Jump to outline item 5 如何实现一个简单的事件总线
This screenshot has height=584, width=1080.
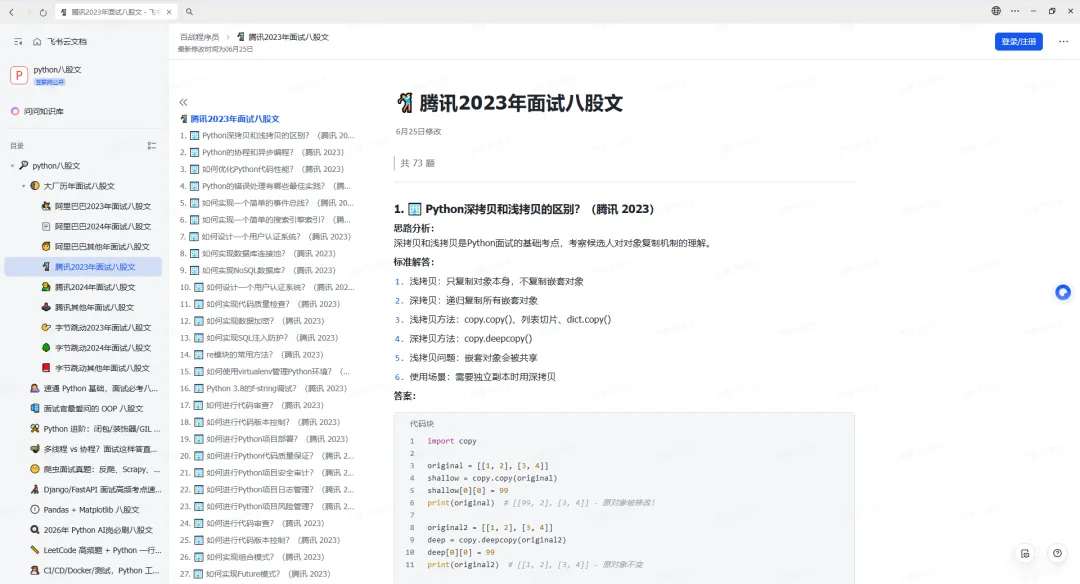(x=267, y=203)
